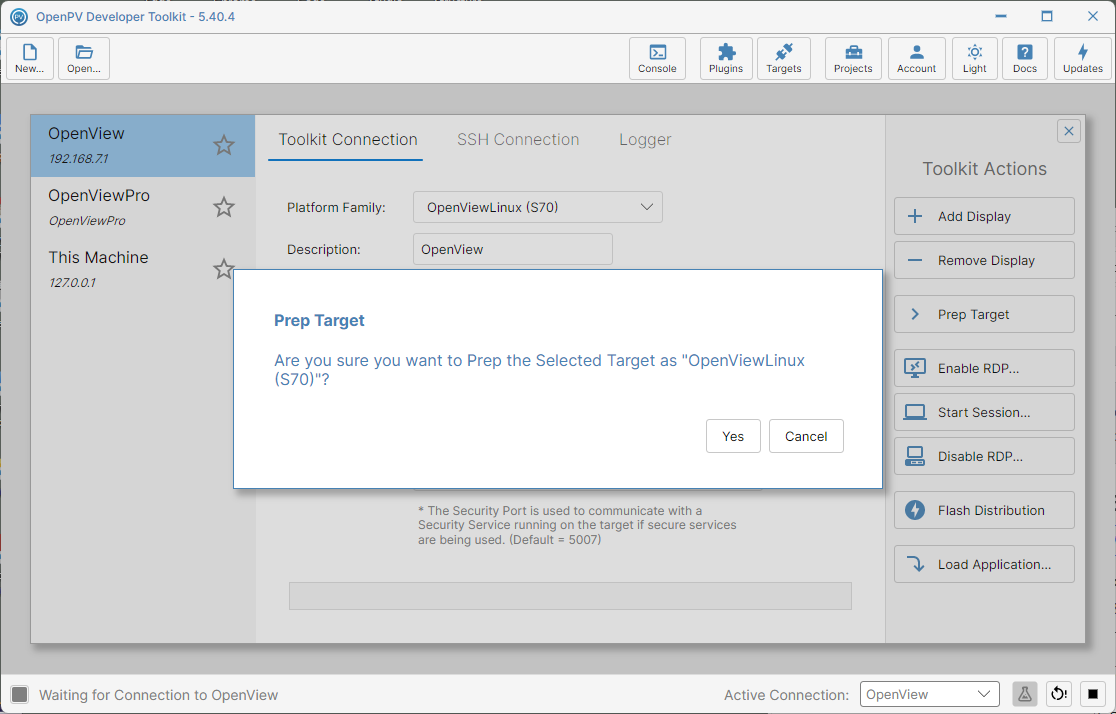The width and height of the screenshot is (1116, 714).
Task: Click the Remove Display button
Action: (x=984, y=261)
